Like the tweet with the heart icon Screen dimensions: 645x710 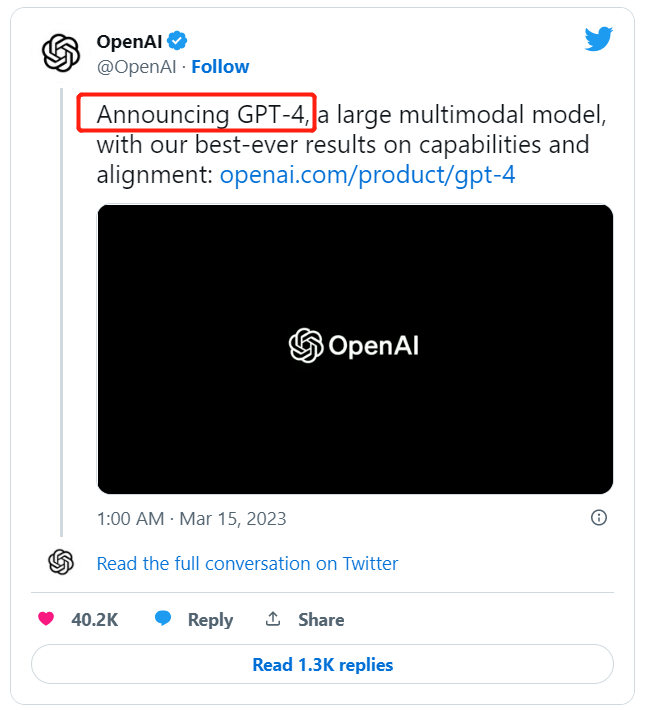click(46, 619)
